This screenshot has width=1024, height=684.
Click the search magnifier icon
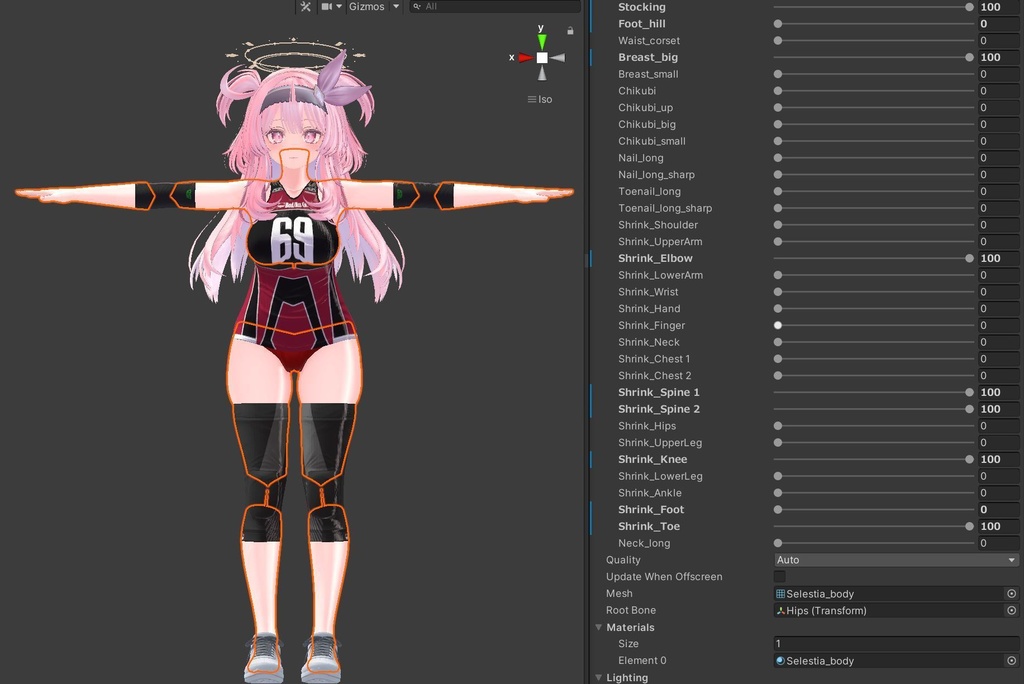pos(417,7)
